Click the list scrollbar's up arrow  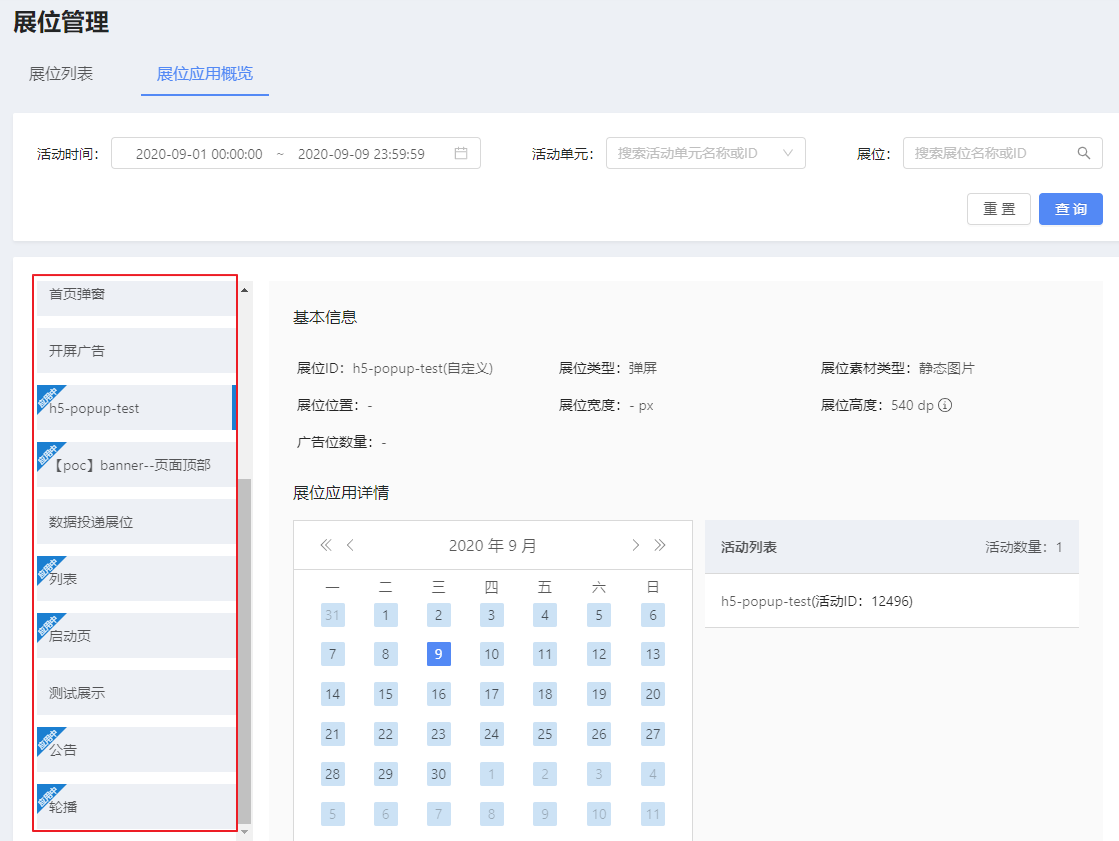pos(244,290)
